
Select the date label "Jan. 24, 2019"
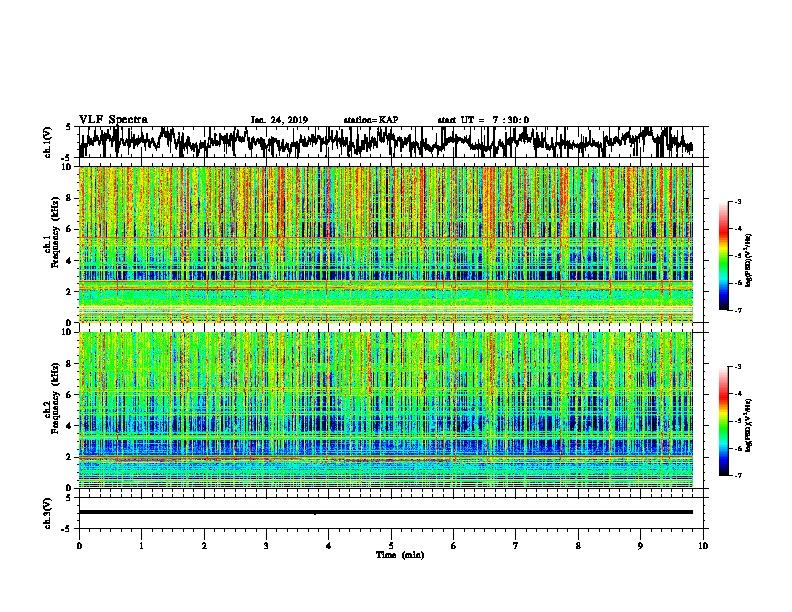coord(279,120)
